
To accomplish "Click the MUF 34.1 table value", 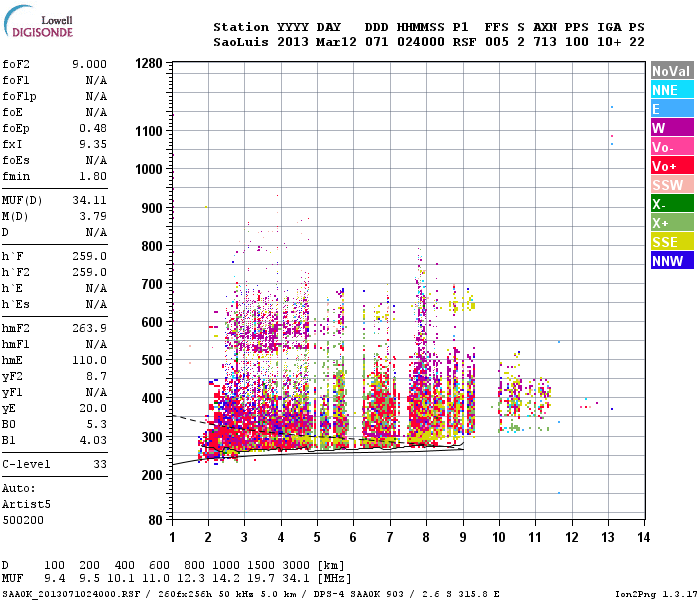I will [296, 579].
